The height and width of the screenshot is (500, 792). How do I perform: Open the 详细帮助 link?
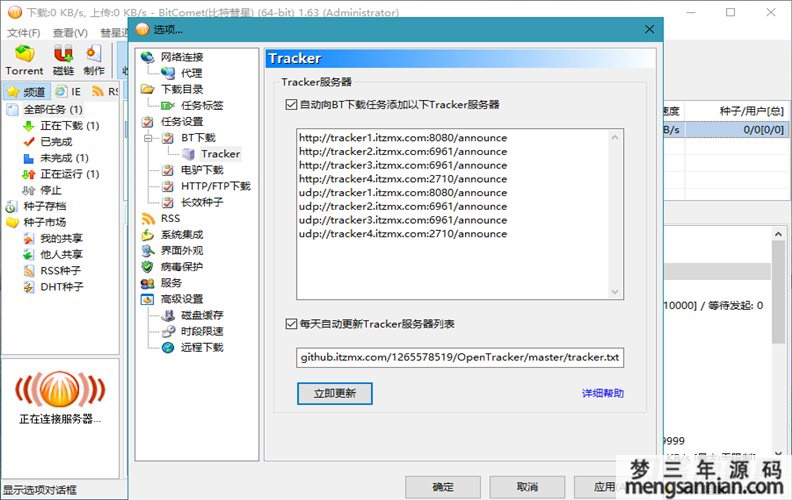click(x=603, y=393)
